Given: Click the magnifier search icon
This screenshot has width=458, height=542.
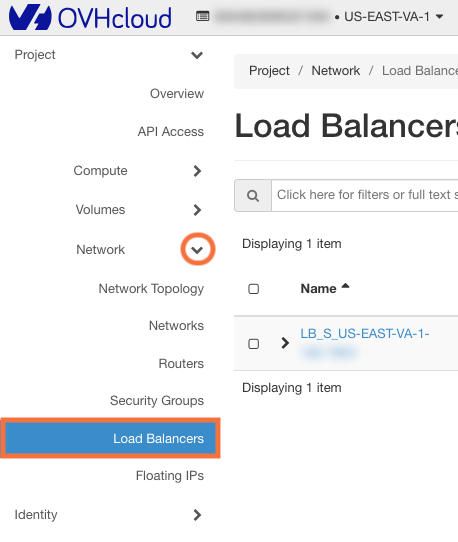Looking at the screenshot, I should (x=253, y=195).
